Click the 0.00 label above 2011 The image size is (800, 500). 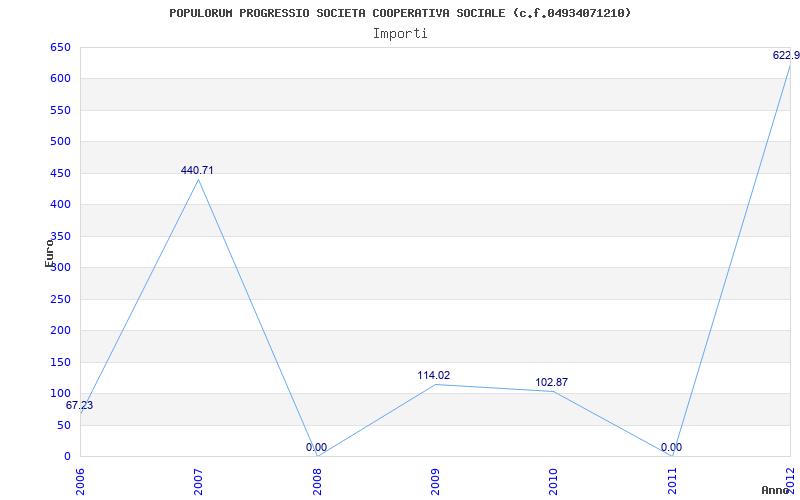(x=671, y=447)
